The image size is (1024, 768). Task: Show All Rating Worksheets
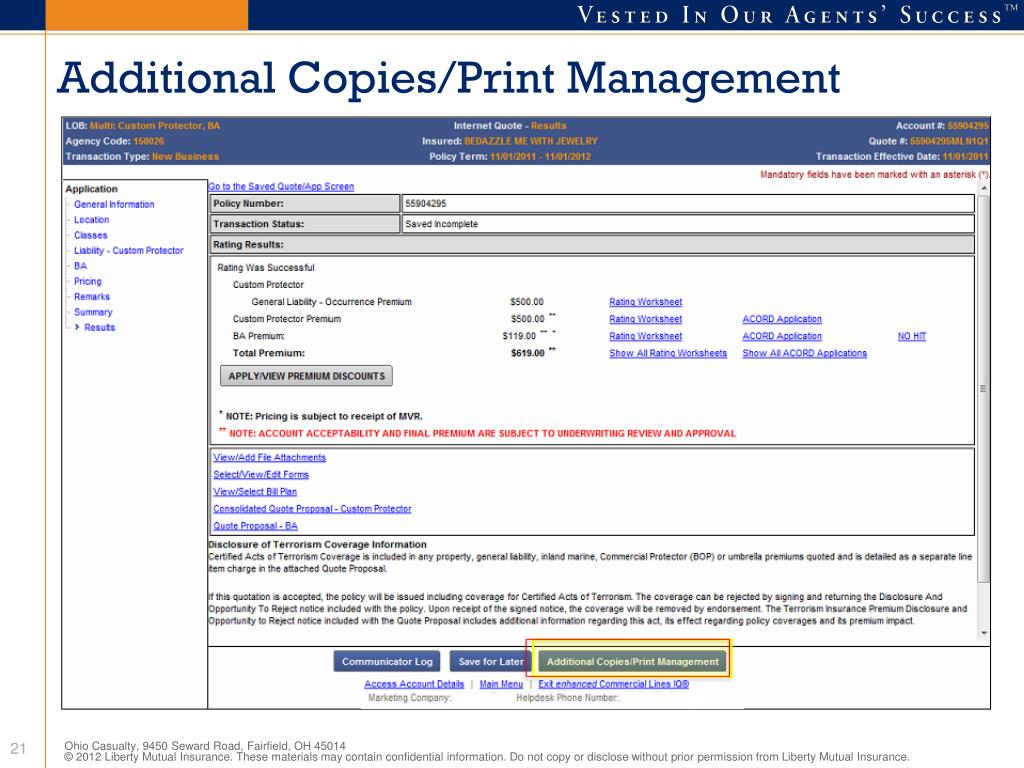(668, 353)
